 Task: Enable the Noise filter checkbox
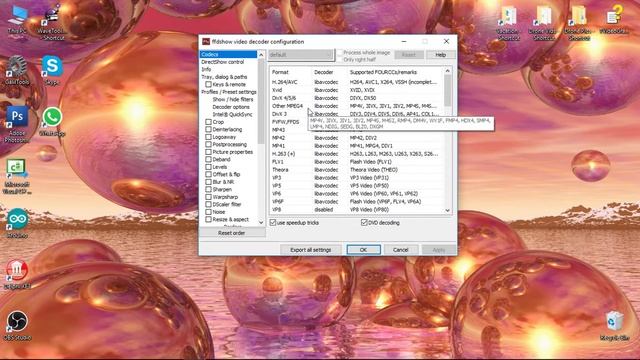208,212
